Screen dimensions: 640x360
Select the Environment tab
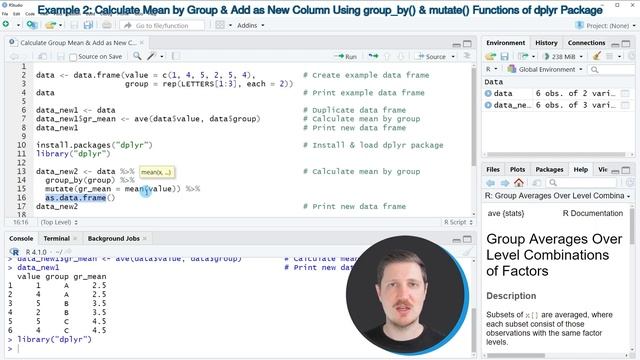(505, 43)
